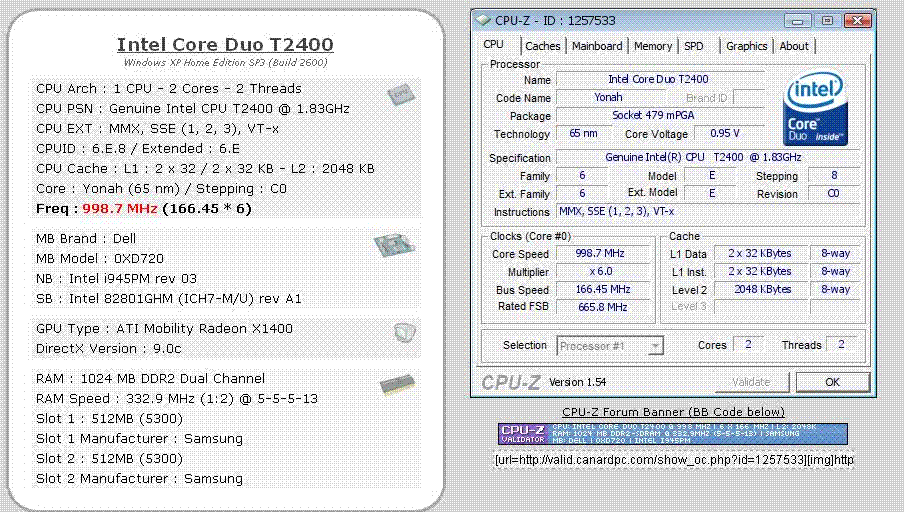Open the Processor #1 selection dropdown
Image resolution: width=907 pixels, height=514 pixels.
(x=610, y=346)
